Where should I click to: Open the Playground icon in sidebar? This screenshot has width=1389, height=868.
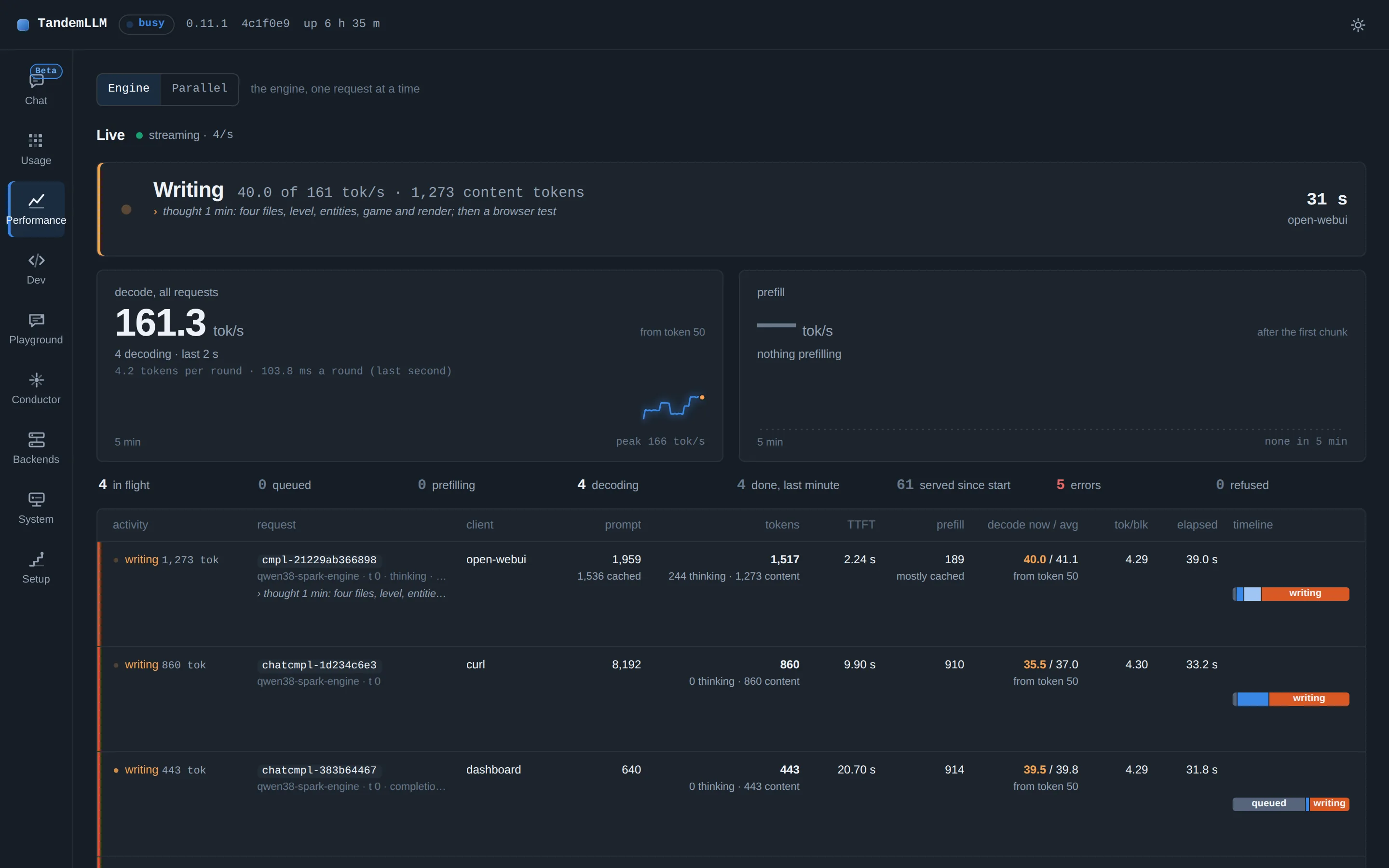36,320
